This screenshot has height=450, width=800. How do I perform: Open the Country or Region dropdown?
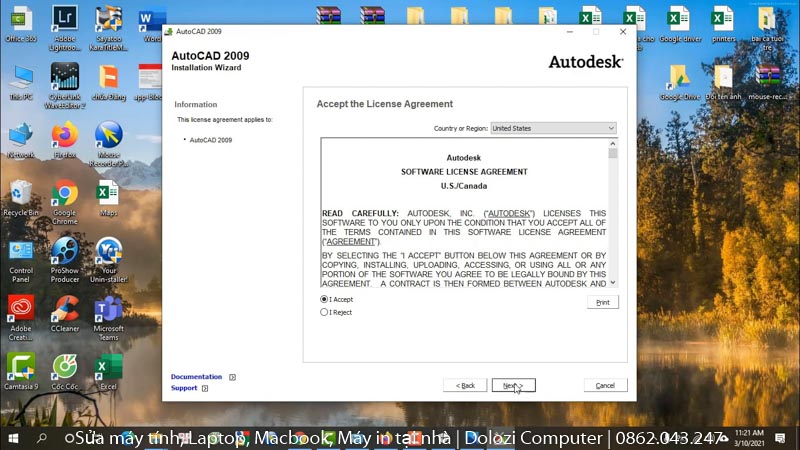coord(553,128)
